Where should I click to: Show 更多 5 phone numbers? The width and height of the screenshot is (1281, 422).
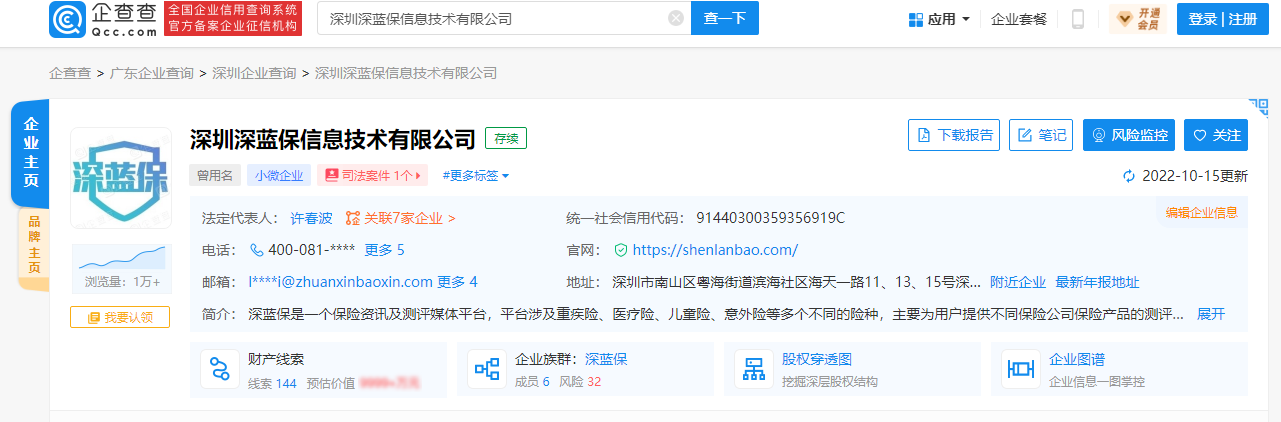coord(384,250)
